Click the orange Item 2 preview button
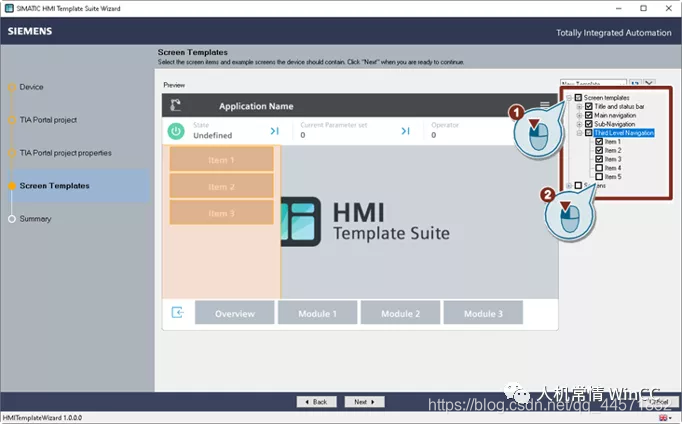682x424 pixels. [x=221, y=187]
